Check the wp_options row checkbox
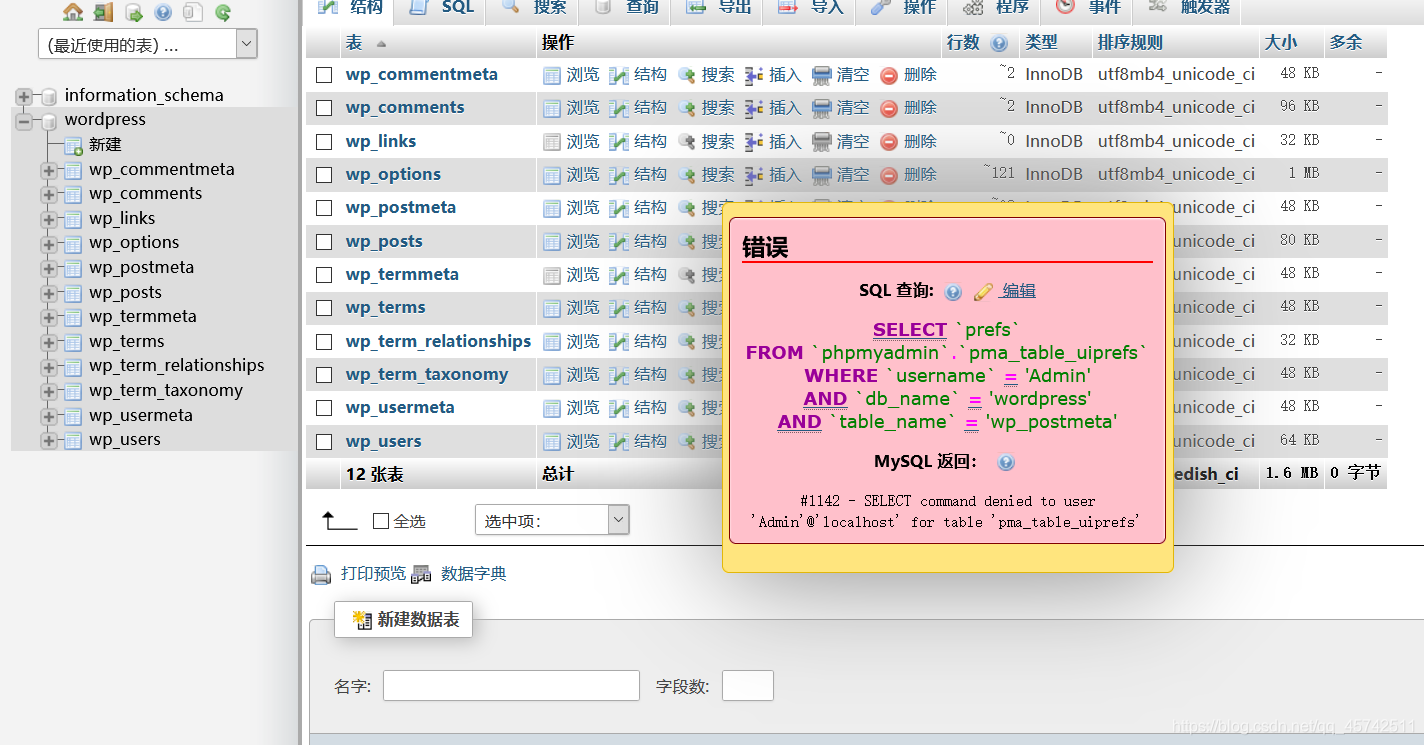This screenshot has height=745, width=1424. [x=324, y=175]
